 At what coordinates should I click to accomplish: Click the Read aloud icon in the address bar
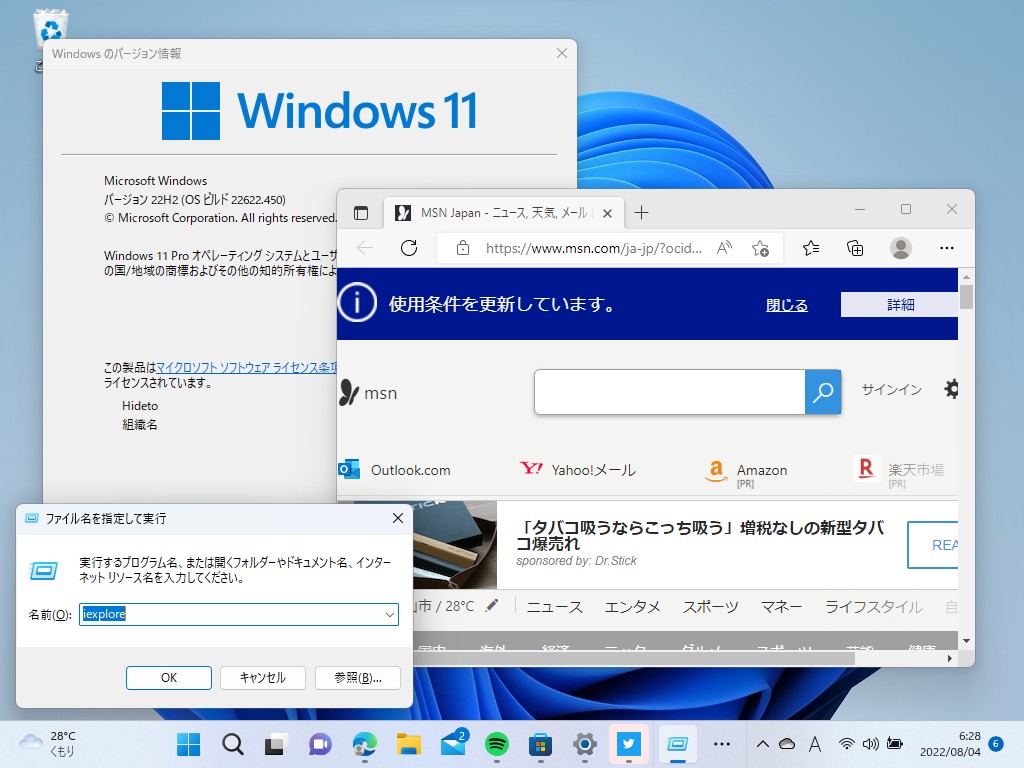[x=724, y=248]
